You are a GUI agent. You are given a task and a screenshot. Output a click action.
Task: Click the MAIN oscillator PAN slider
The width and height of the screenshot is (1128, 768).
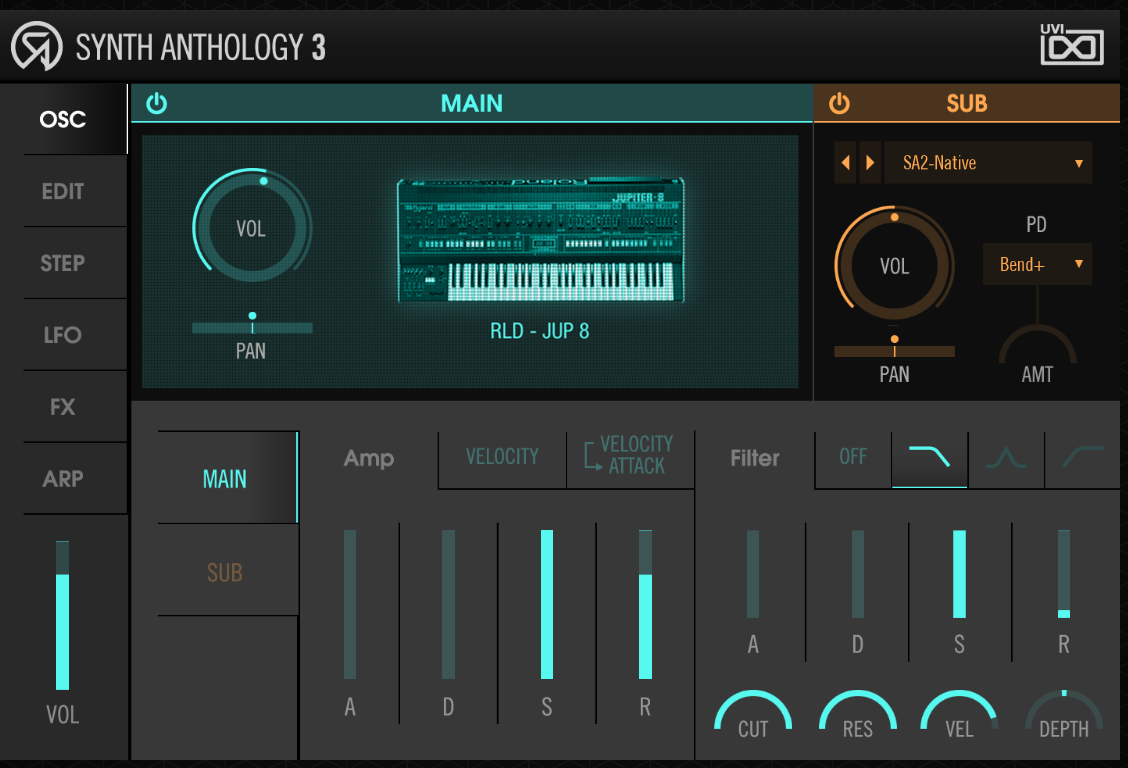252,327
